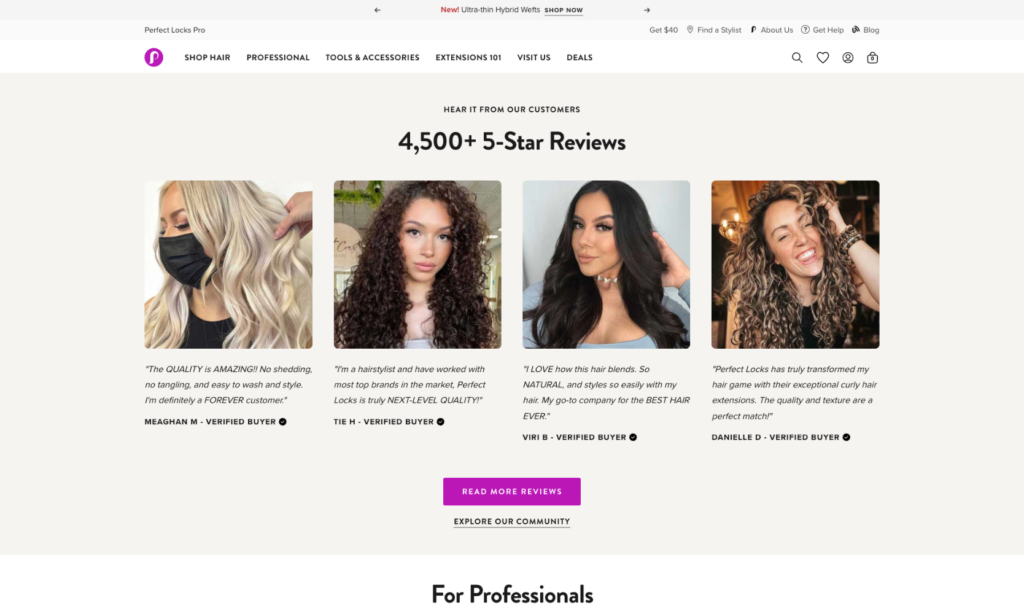Open the Get $40 link

[x=664, y=30]
